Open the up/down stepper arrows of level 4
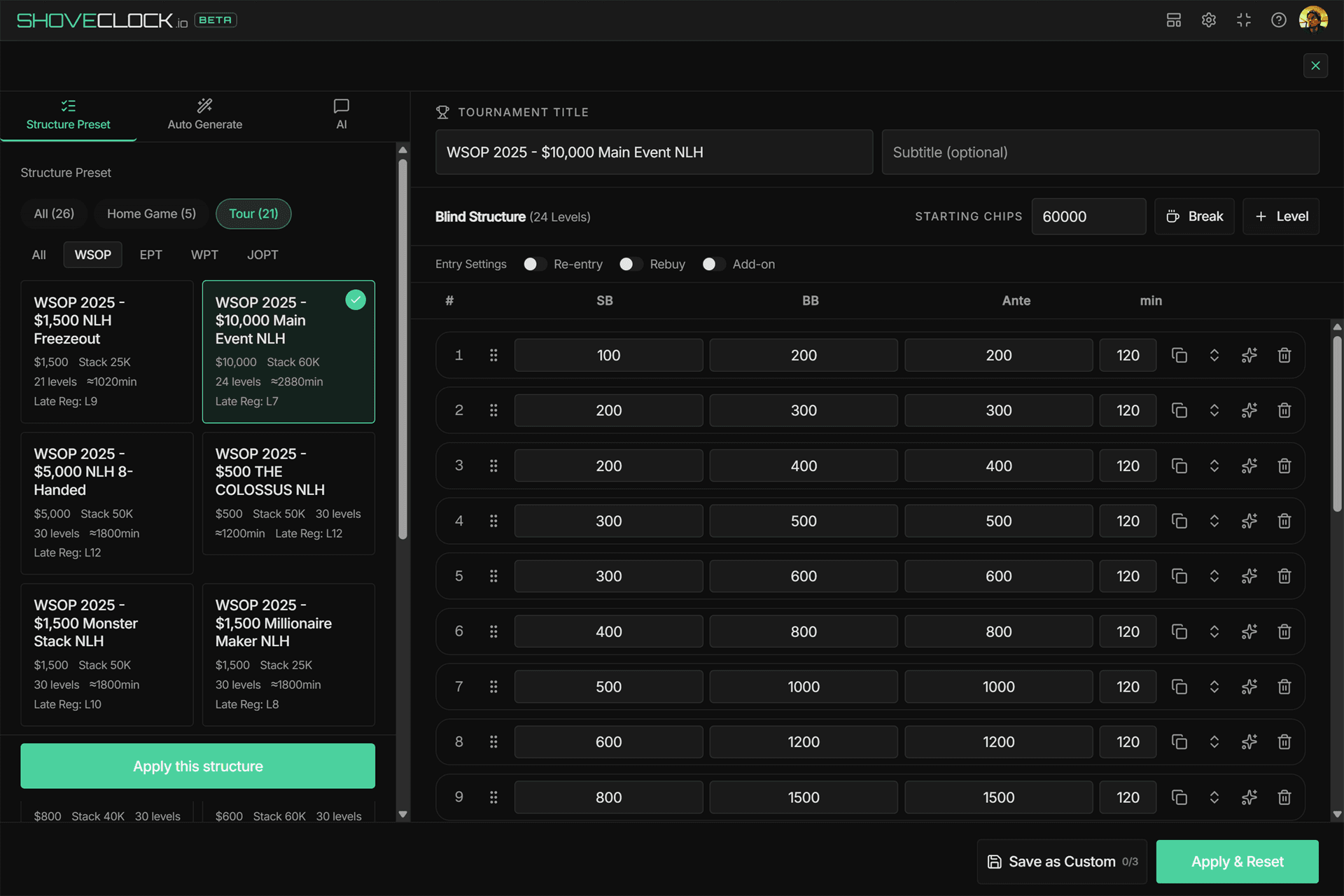The height and width of the screenshot is (896, 1344). [1214, 521]
